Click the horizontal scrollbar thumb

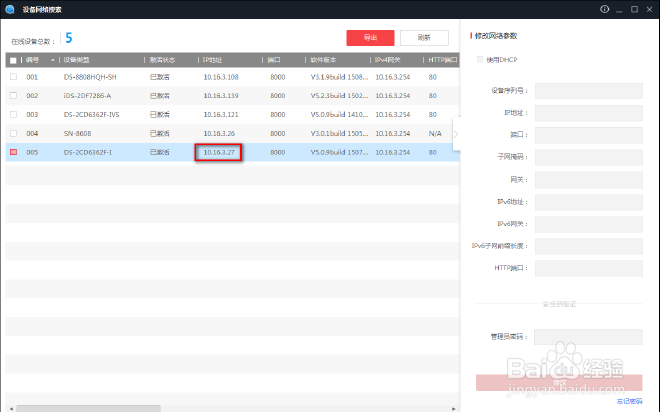89,409
